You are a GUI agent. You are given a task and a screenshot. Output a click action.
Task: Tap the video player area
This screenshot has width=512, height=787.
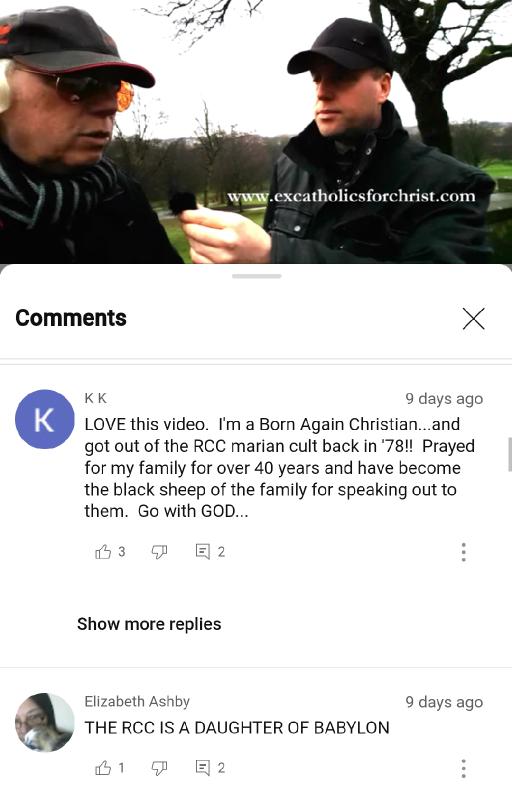(x=256, y=132)
